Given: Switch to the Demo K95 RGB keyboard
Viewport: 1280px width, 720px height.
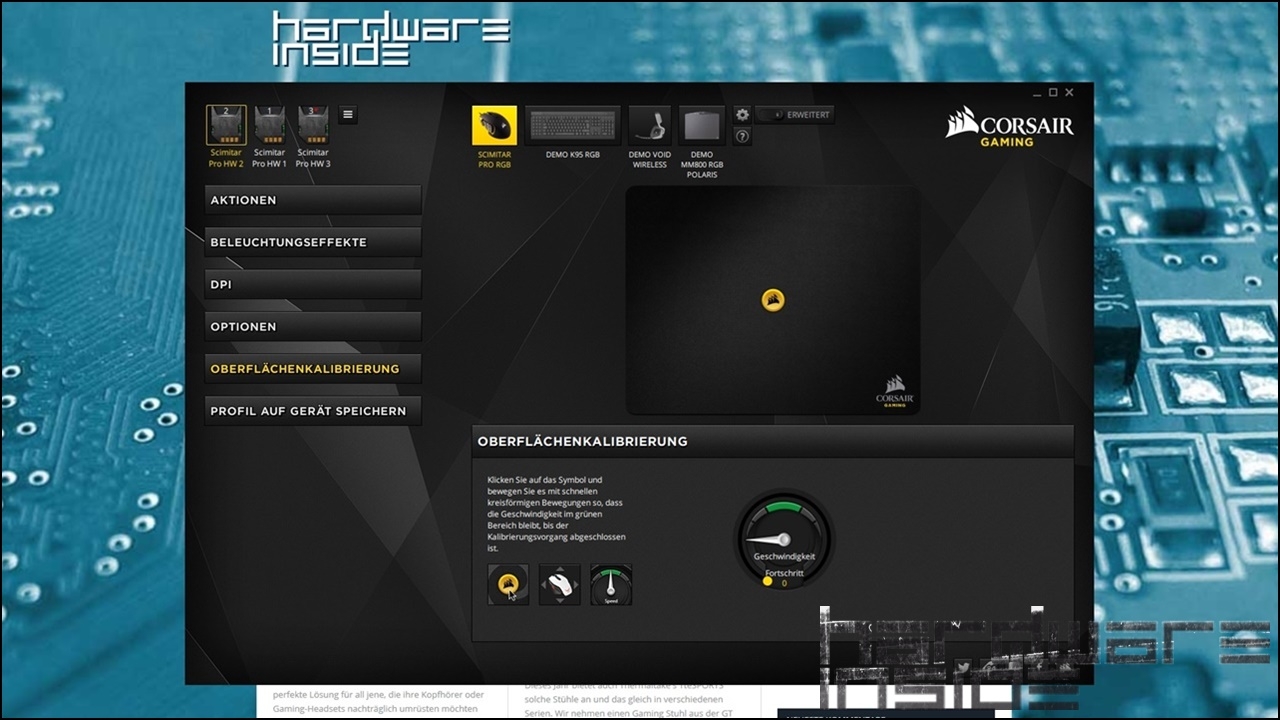Looking at the screenshot, I should [574, 127].
